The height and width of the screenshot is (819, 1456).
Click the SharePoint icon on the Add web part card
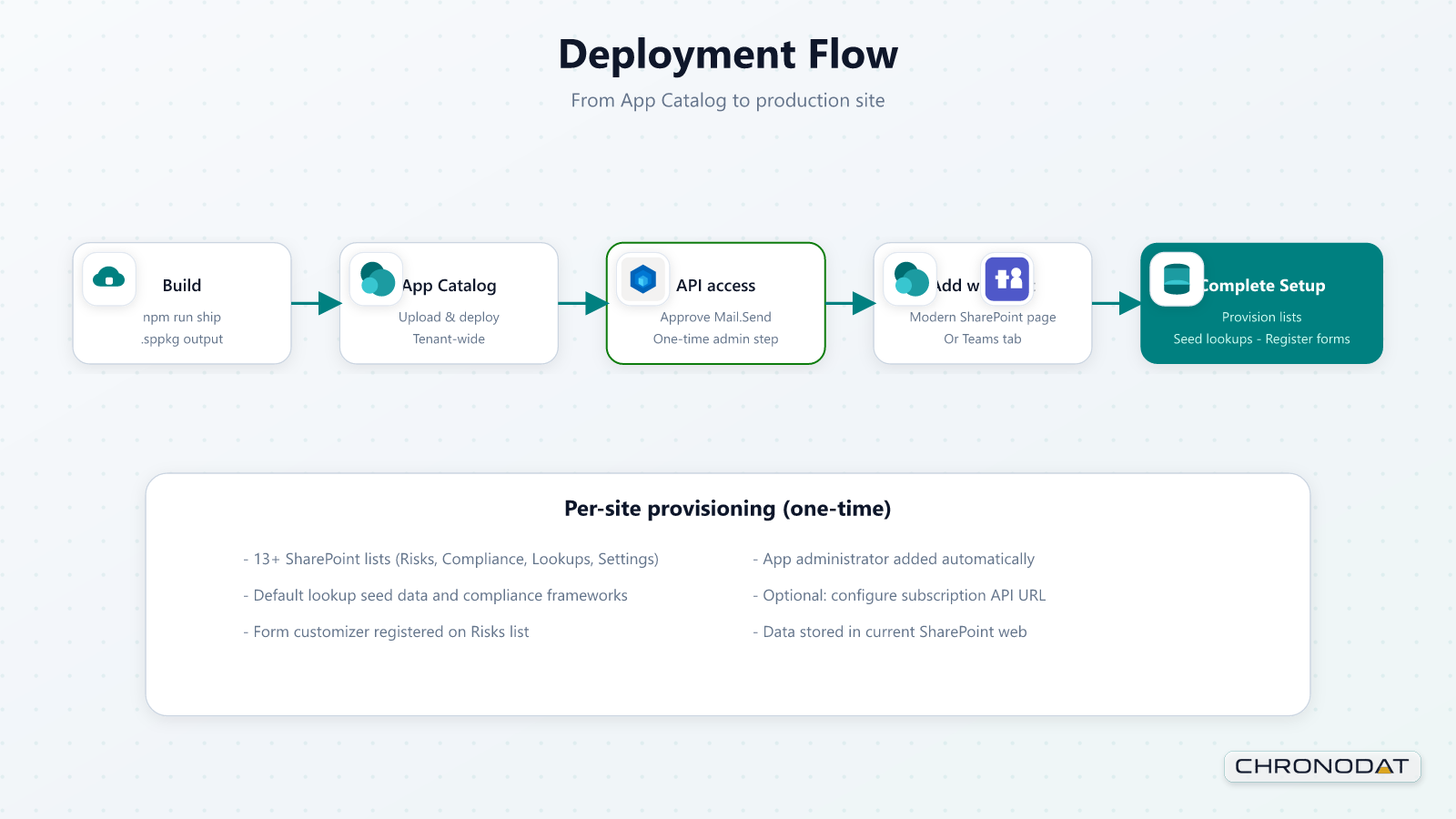[x=911, y=278]
